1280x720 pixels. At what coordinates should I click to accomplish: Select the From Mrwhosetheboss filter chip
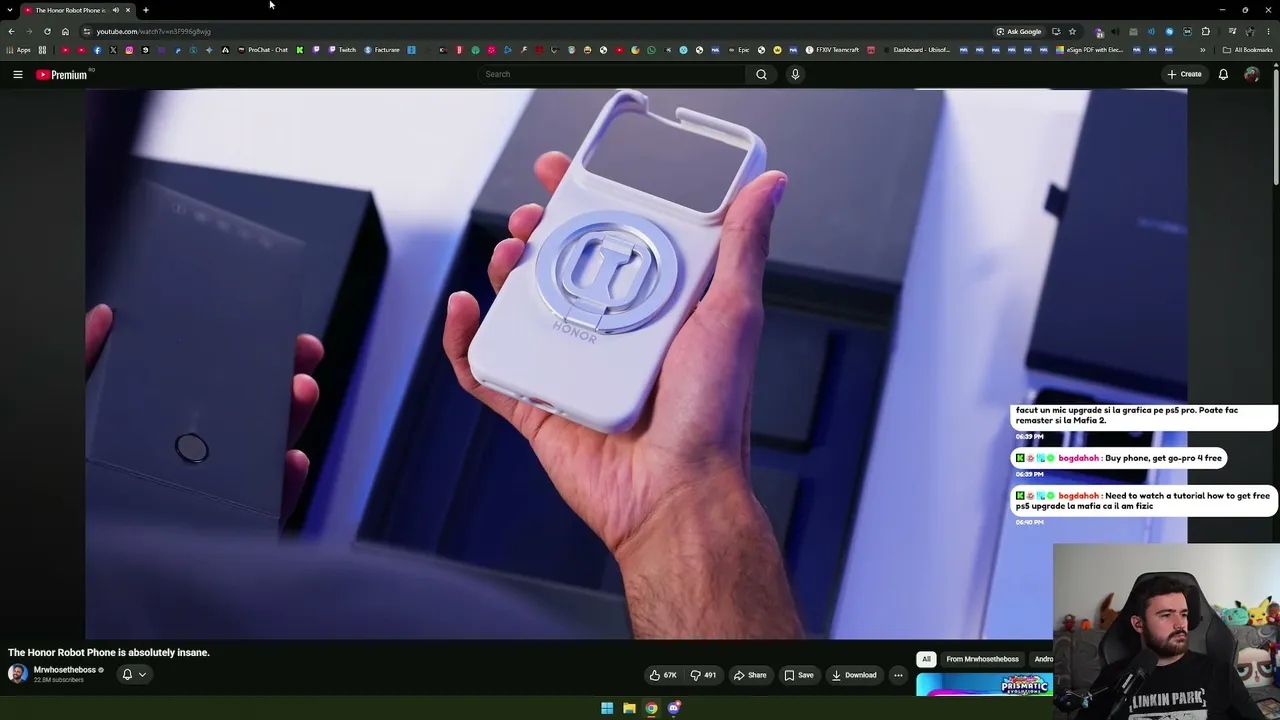click(x=982, y=659)
